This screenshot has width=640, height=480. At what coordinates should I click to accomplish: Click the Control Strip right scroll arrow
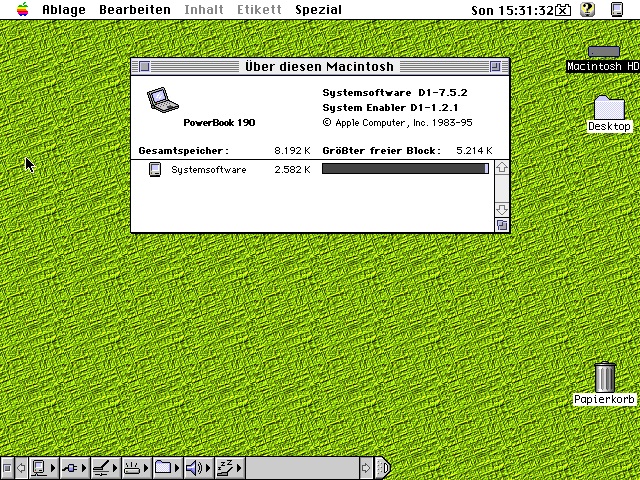click(x=366, y=468)
